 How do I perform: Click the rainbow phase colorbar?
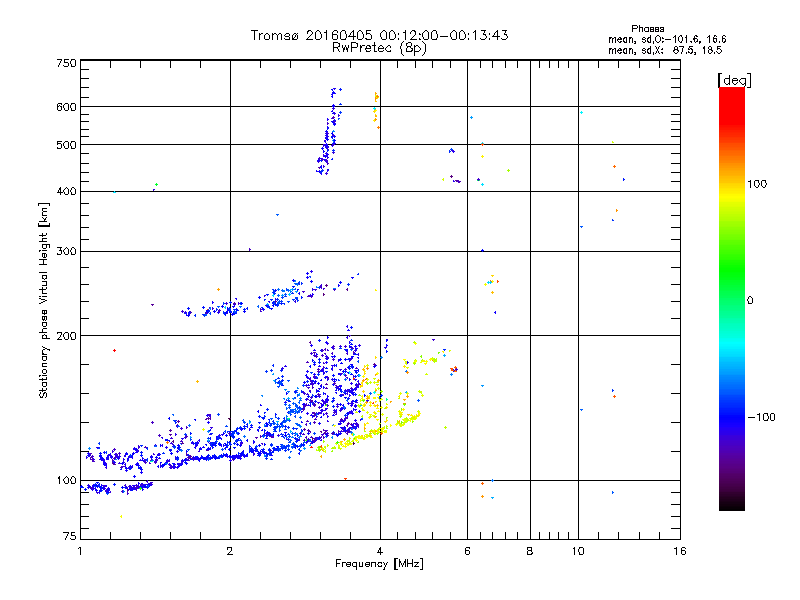click(x=732, y=298)
